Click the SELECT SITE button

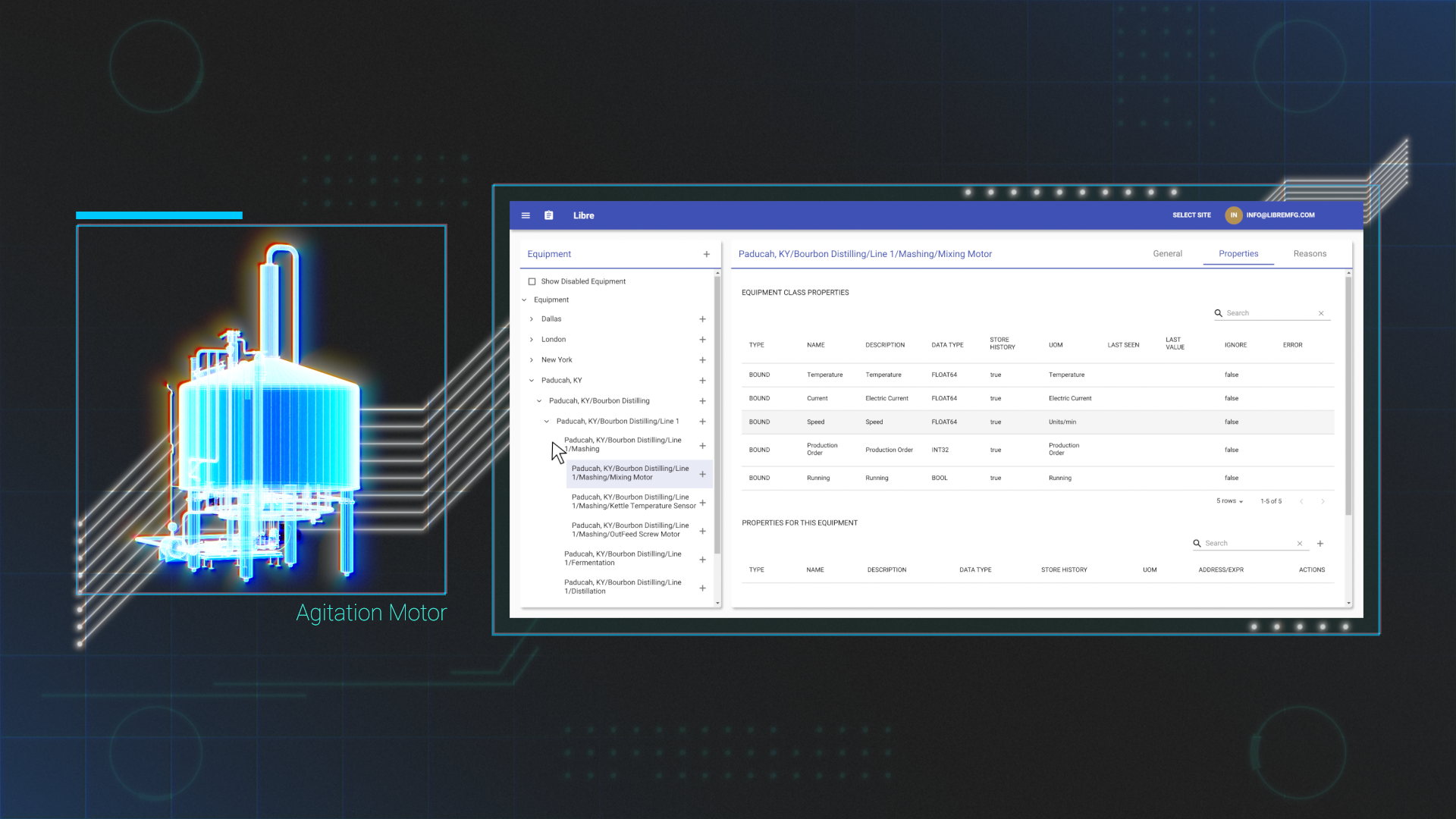click(1191, 215)
